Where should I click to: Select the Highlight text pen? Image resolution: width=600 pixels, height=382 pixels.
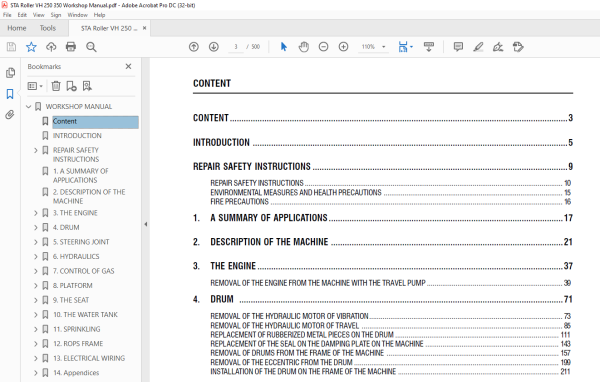(x=478, y=47)
